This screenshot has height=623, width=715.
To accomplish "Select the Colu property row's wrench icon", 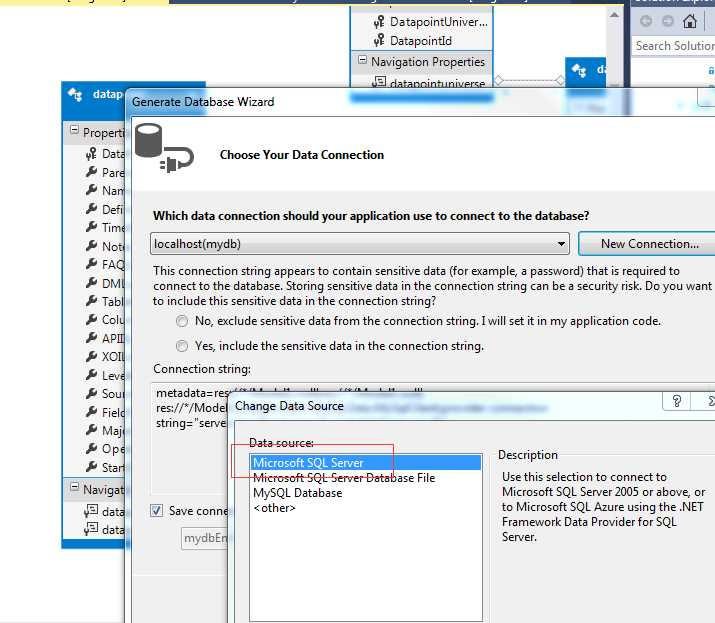I will click(91, 319).
